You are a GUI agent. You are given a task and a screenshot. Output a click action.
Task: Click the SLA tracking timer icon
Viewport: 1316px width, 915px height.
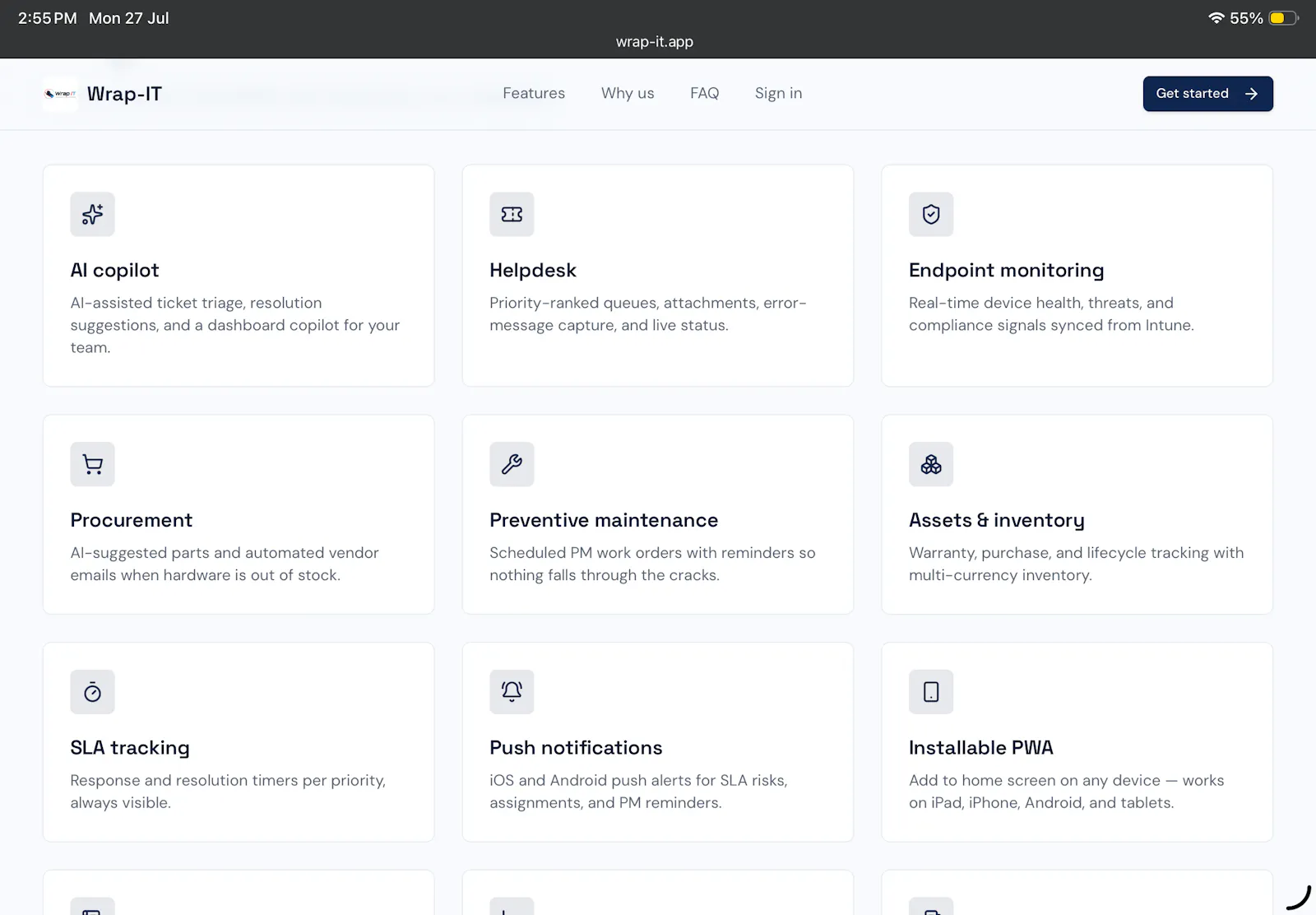92,692
